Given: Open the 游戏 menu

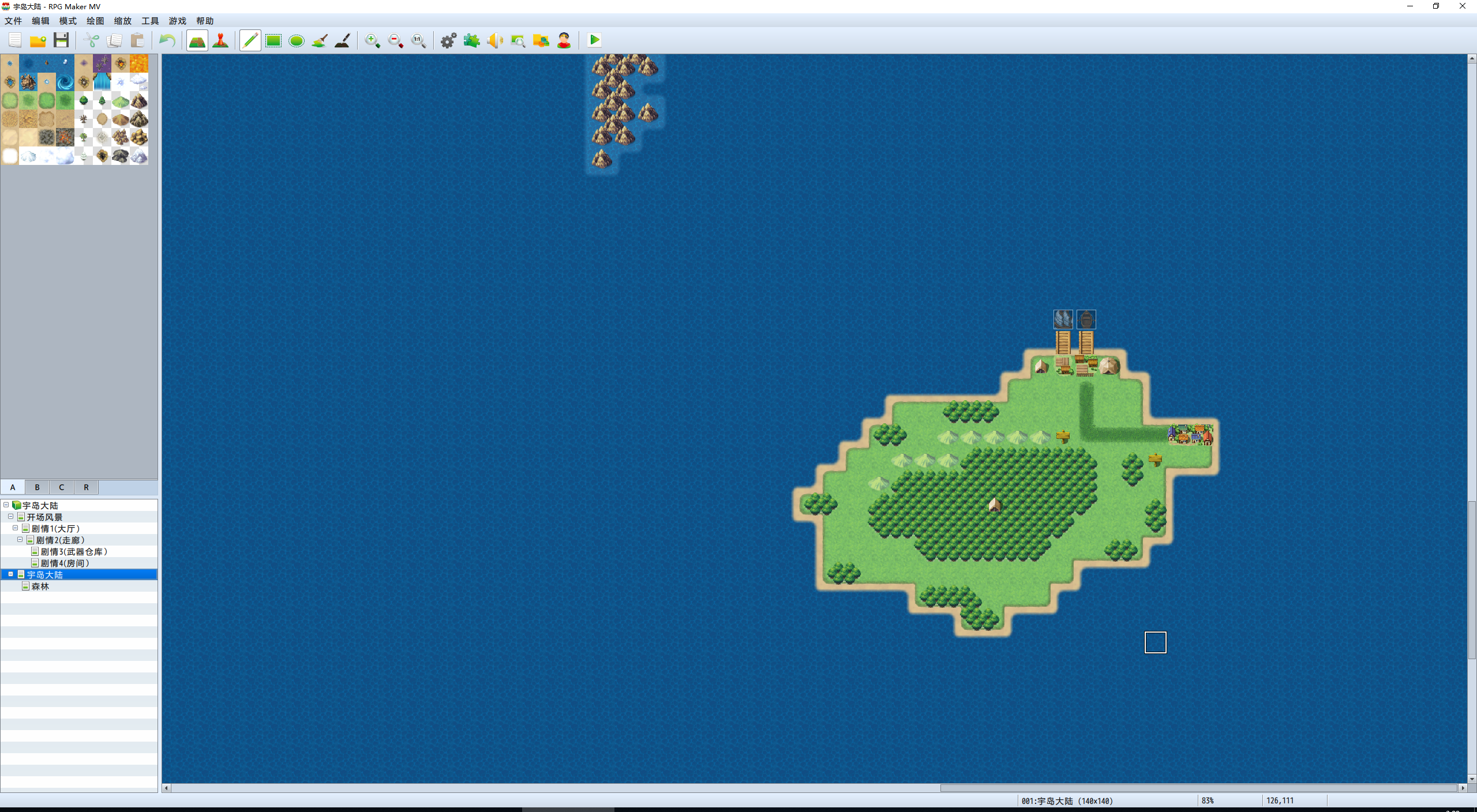Looking at the screenshot, I should (178, 21).
